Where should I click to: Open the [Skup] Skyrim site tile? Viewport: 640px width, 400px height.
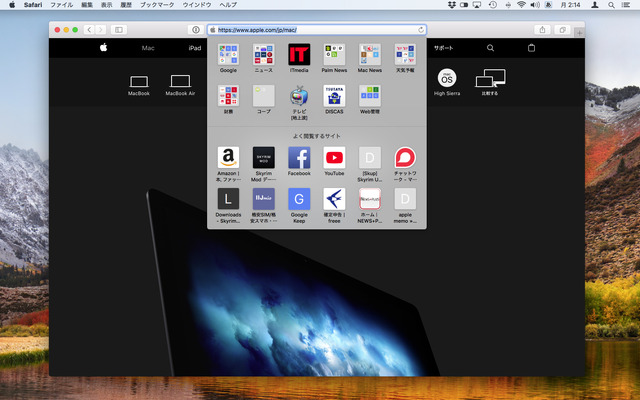click(x=370, y=158)
